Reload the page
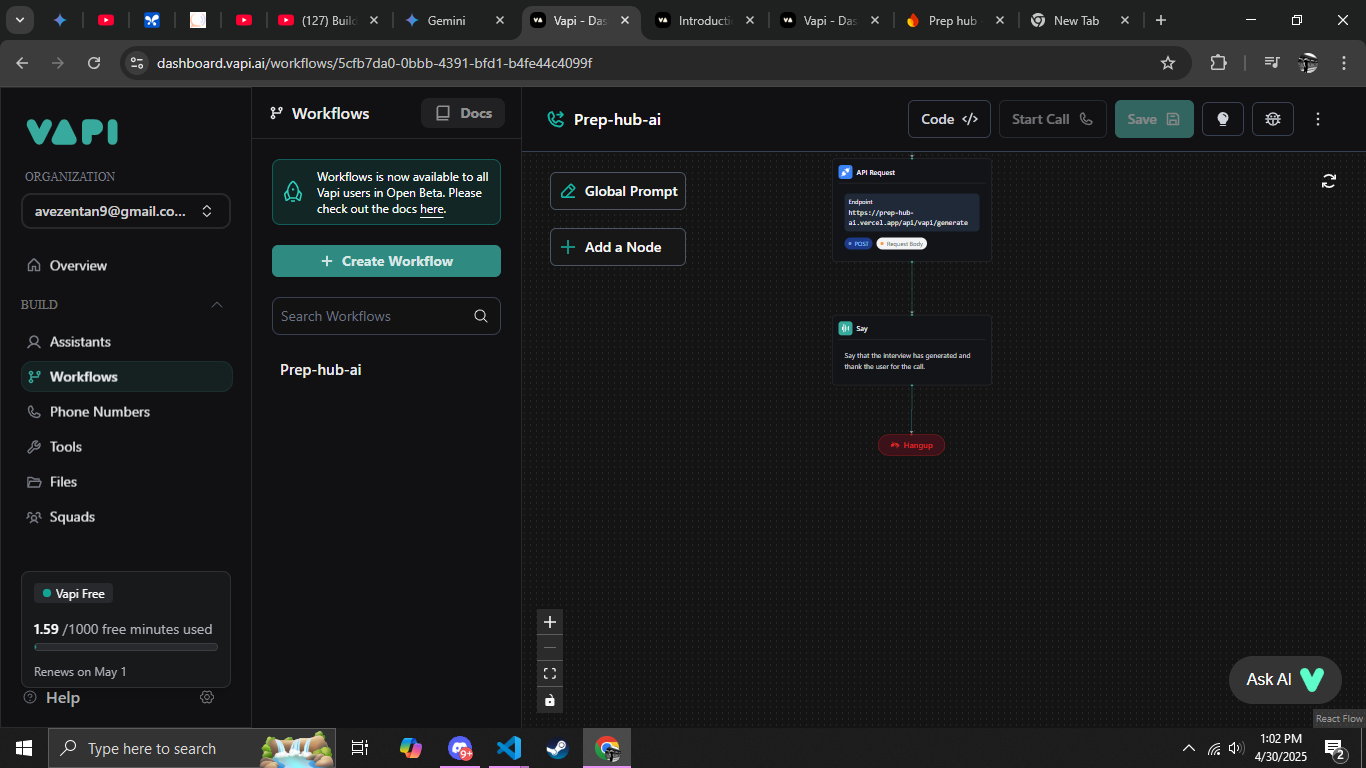Viewport: 1366px width, 768px height. [94, 63]
